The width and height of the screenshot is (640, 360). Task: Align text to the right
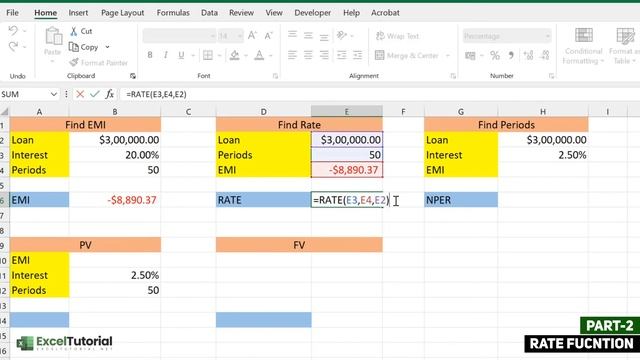click(x=324, y=55)
